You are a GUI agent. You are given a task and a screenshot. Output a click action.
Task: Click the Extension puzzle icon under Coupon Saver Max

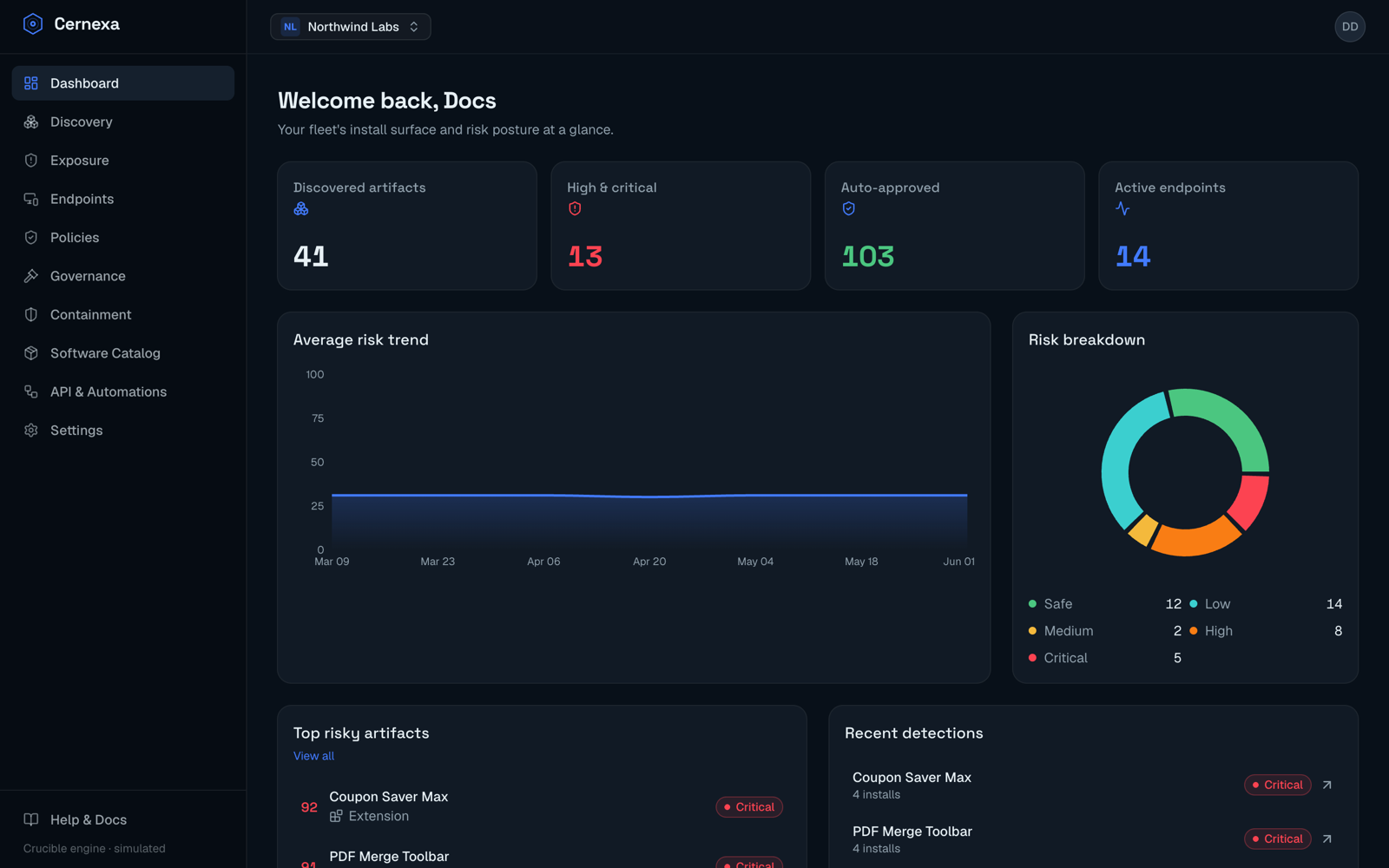tap(336, 816)
